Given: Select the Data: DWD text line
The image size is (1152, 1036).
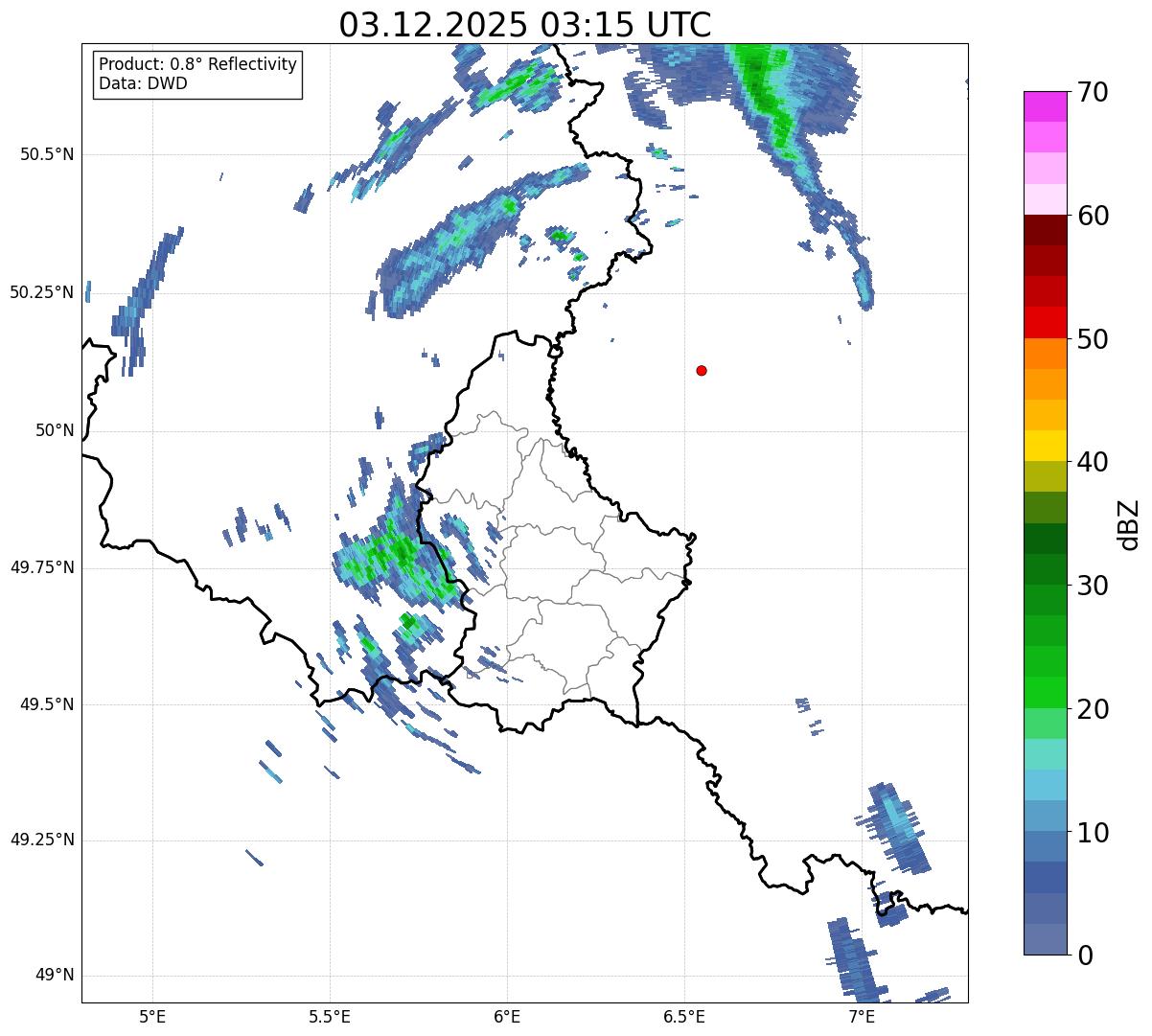Looking at the screenshot, I should pos(143,83).
